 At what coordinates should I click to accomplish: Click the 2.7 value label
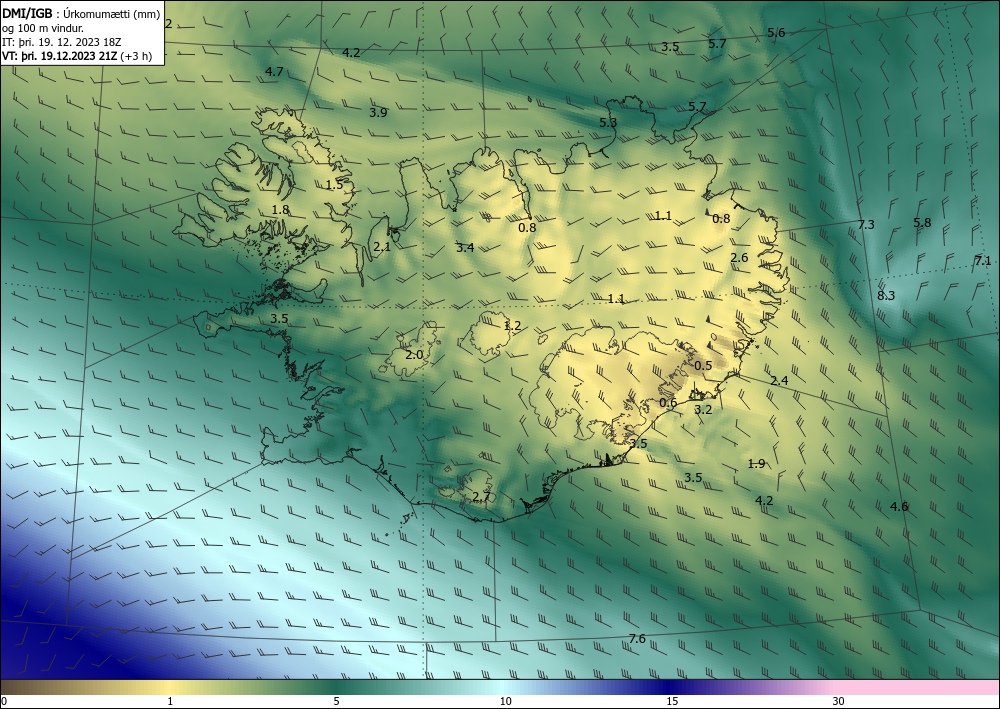point(481,497)
